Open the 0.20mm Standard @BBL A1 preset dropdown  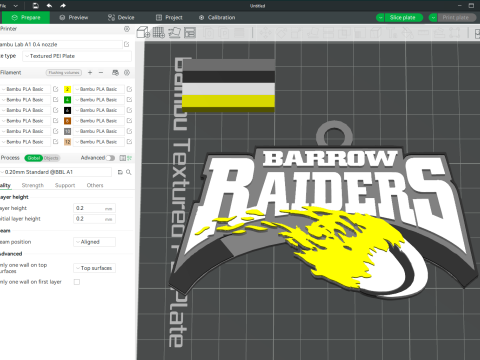click(56, 172)
